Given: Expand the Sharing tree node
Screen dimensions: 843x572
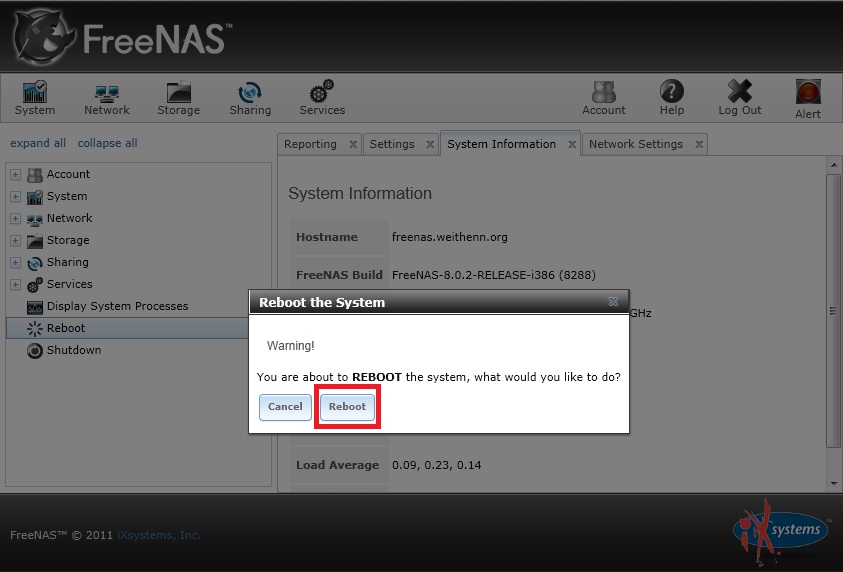Looking at the screenshot, I should (x=16, y=263).
